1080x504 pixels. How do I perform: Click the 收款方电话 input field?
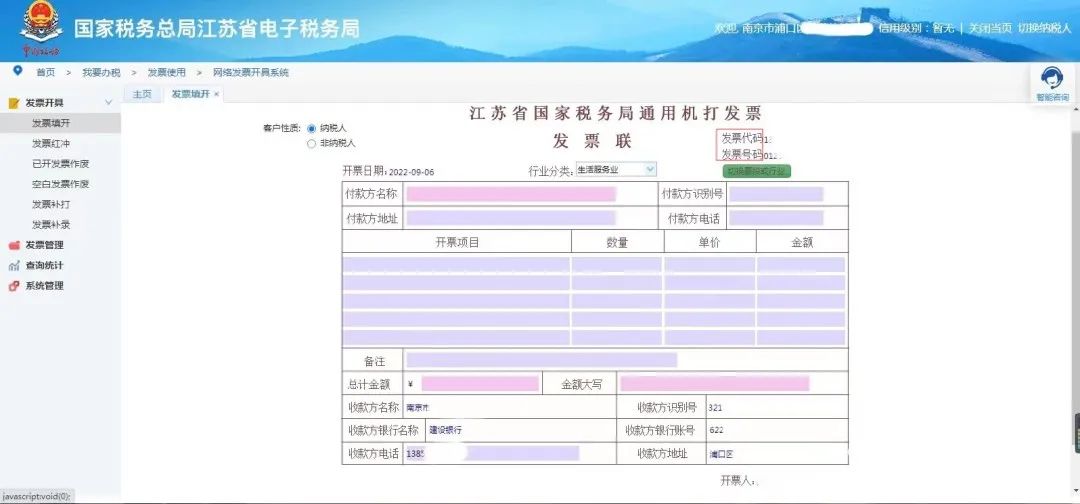(x=492, y=454)
